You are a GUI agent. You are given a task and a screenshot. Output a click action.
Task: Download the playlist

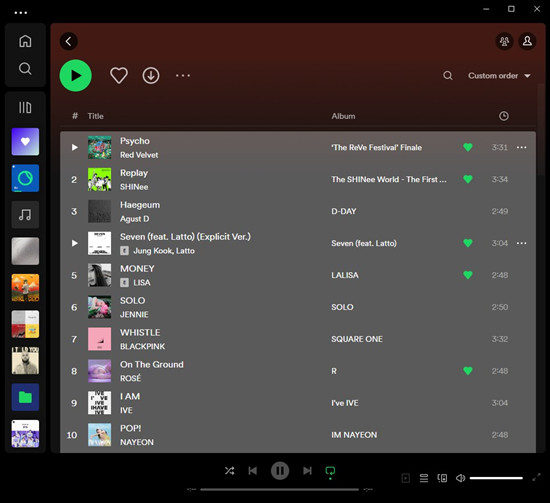(151, 75)
